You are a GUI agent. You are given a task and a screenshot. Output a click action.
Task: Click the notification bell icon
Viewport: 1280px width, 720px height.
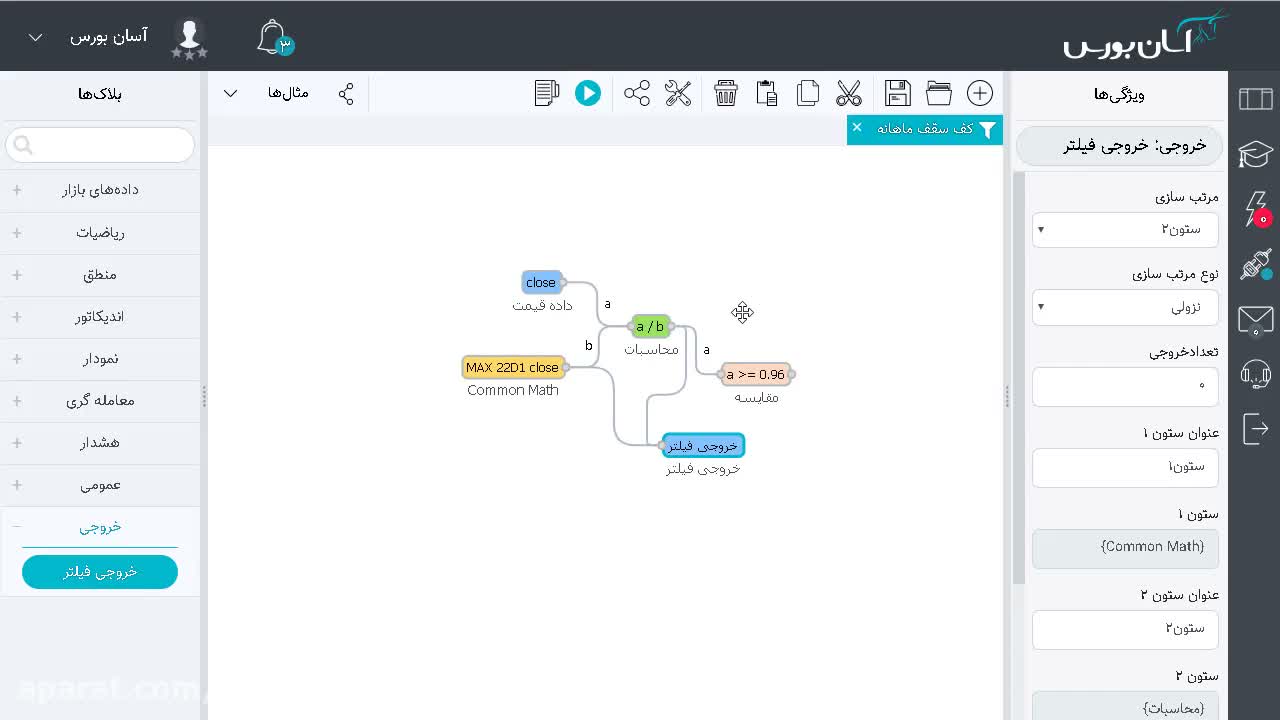pyautogui.click(x=272, y=38)
